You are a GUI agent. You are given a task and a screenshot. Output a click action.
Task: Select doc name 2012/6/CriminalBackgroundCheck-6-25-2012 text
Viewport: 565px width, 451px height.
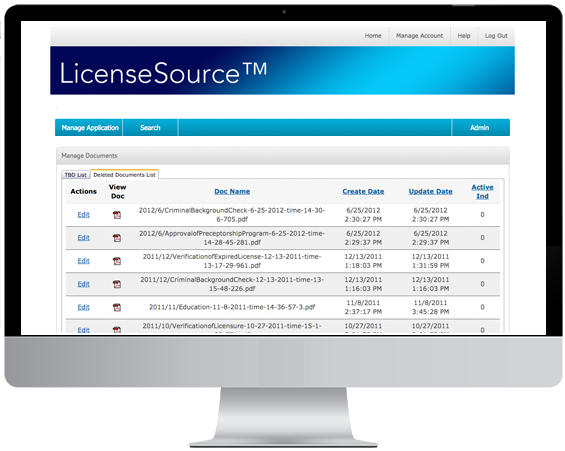(x=232, y=215)
